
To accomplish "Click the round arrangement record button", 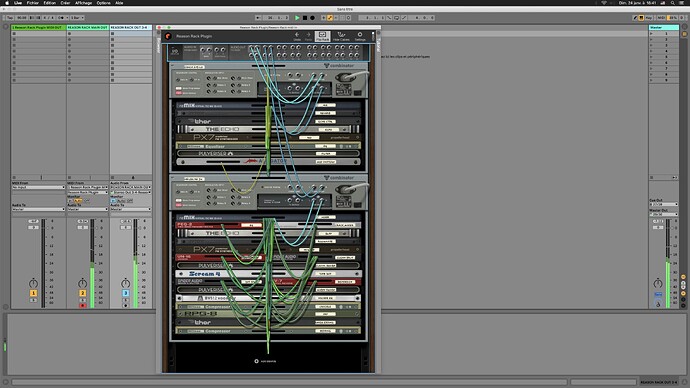I will [312, 18].
